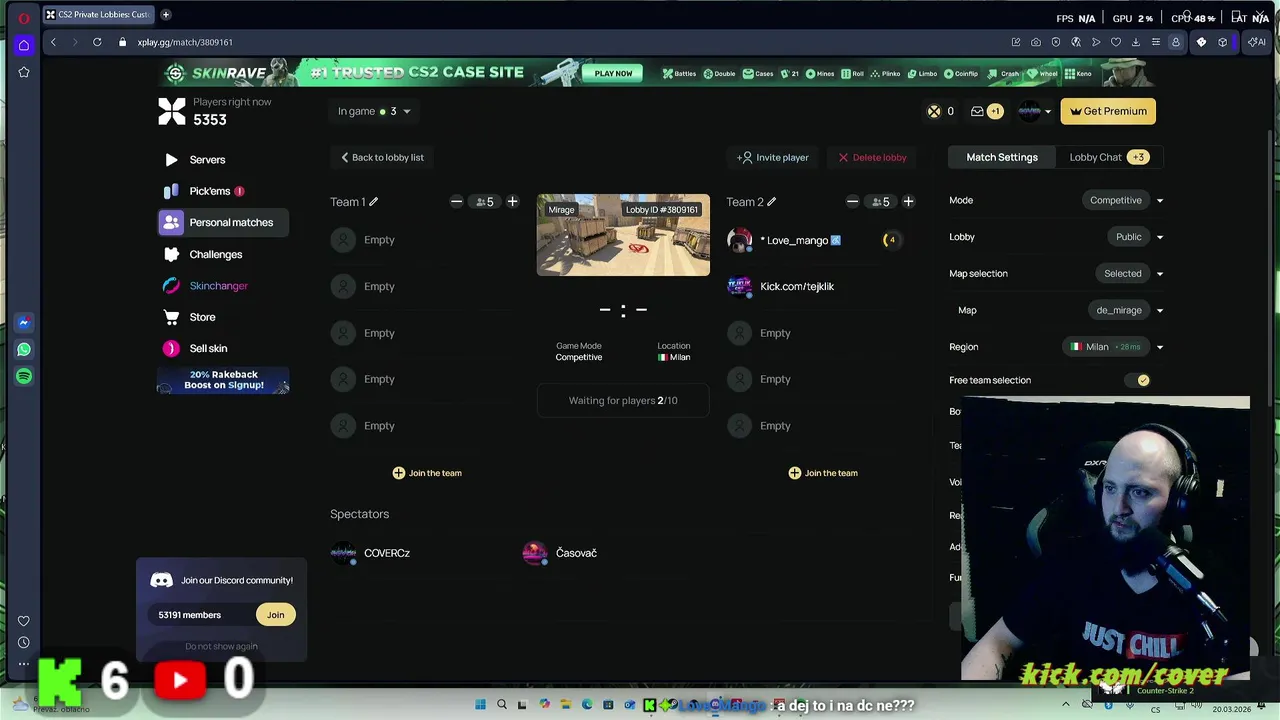
Task: Go to Personal matches
Action: pyautogui.click(x=223, y=223)
